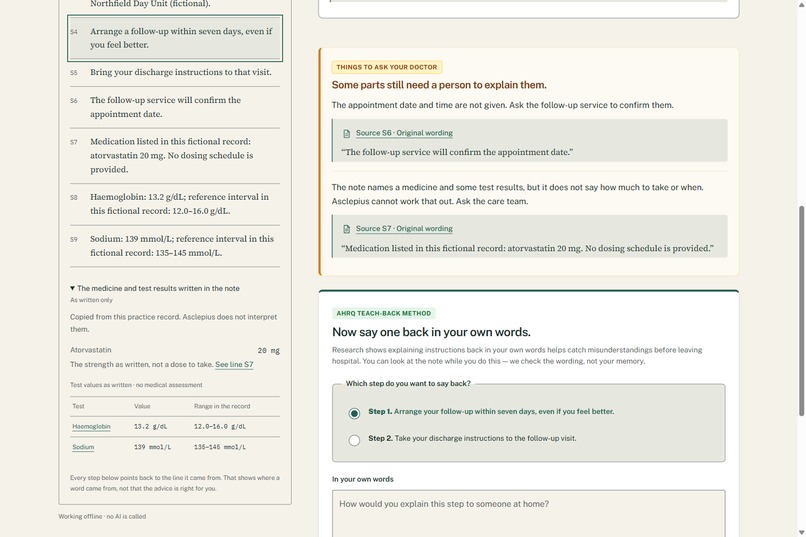Select line S5 bring discharge instructions
Screen dimensions: 806x537
coord(175,72)
